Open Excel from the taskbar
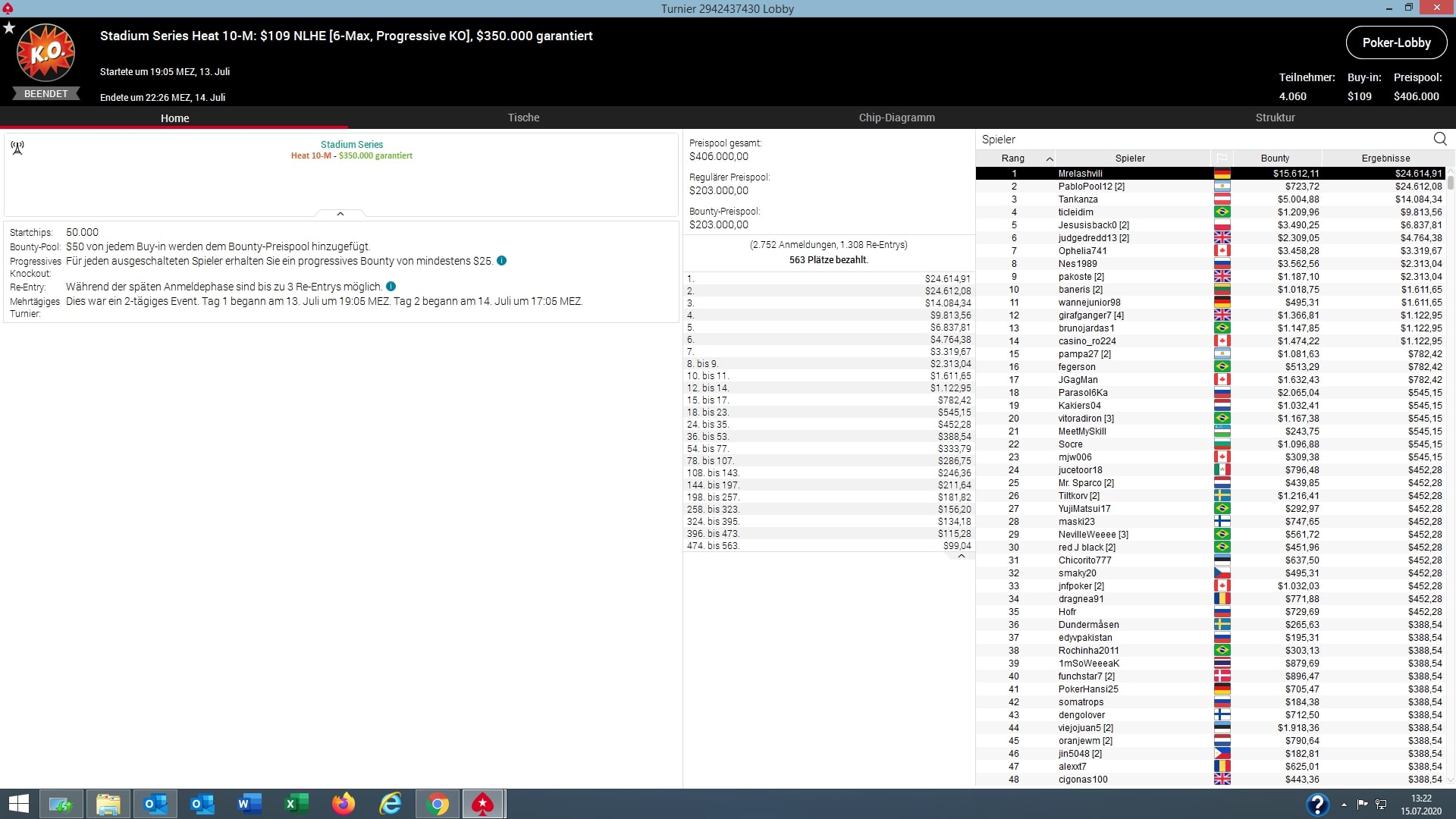 [x=296, y=804]
